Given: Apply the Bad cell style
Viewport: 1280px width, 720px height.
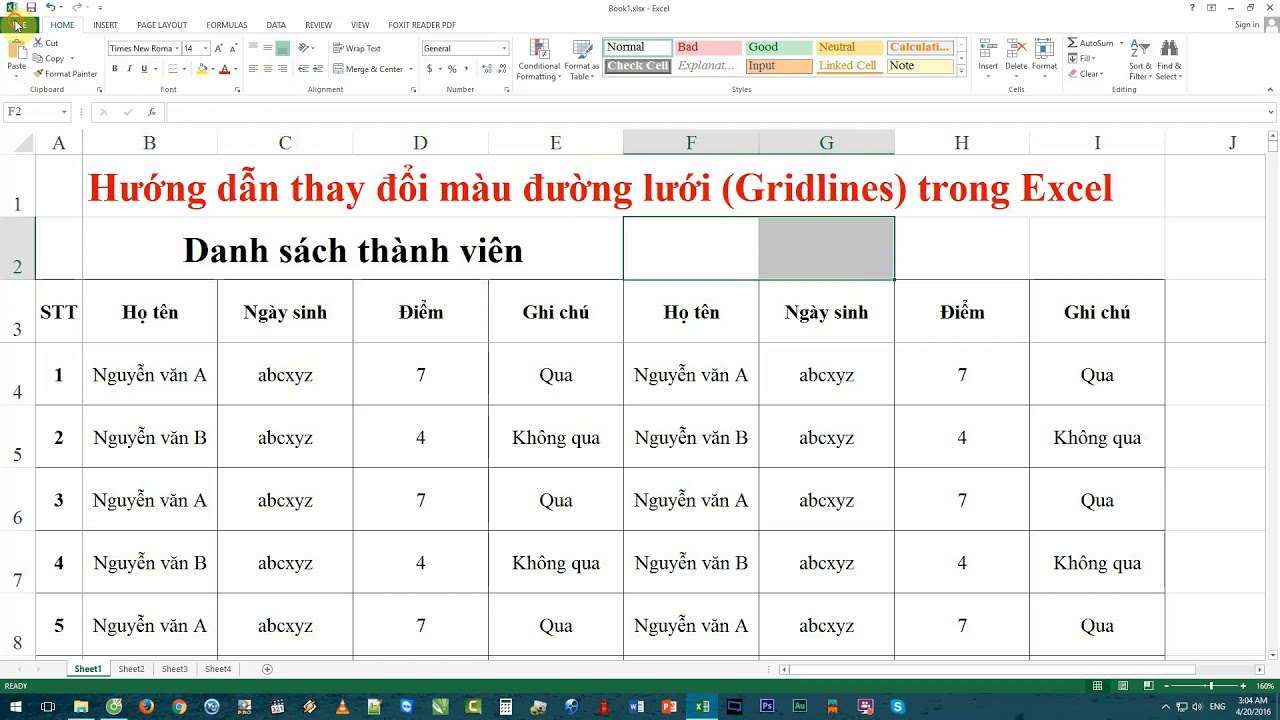Looking at the screenshot, I should [x=708, y=47].
